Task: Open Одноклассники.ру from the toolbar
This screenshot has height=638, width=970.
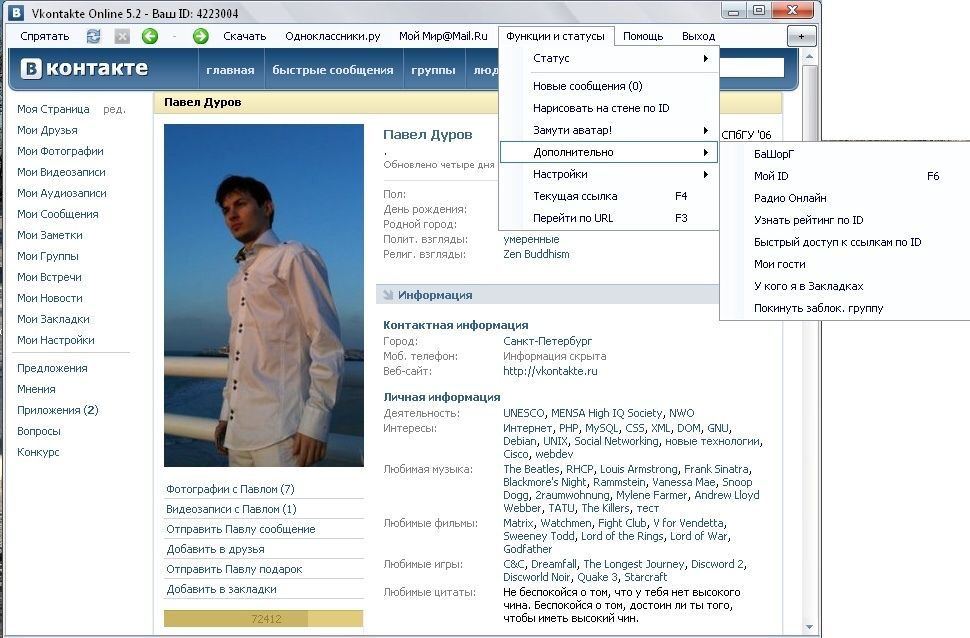Action: (333, 37)
